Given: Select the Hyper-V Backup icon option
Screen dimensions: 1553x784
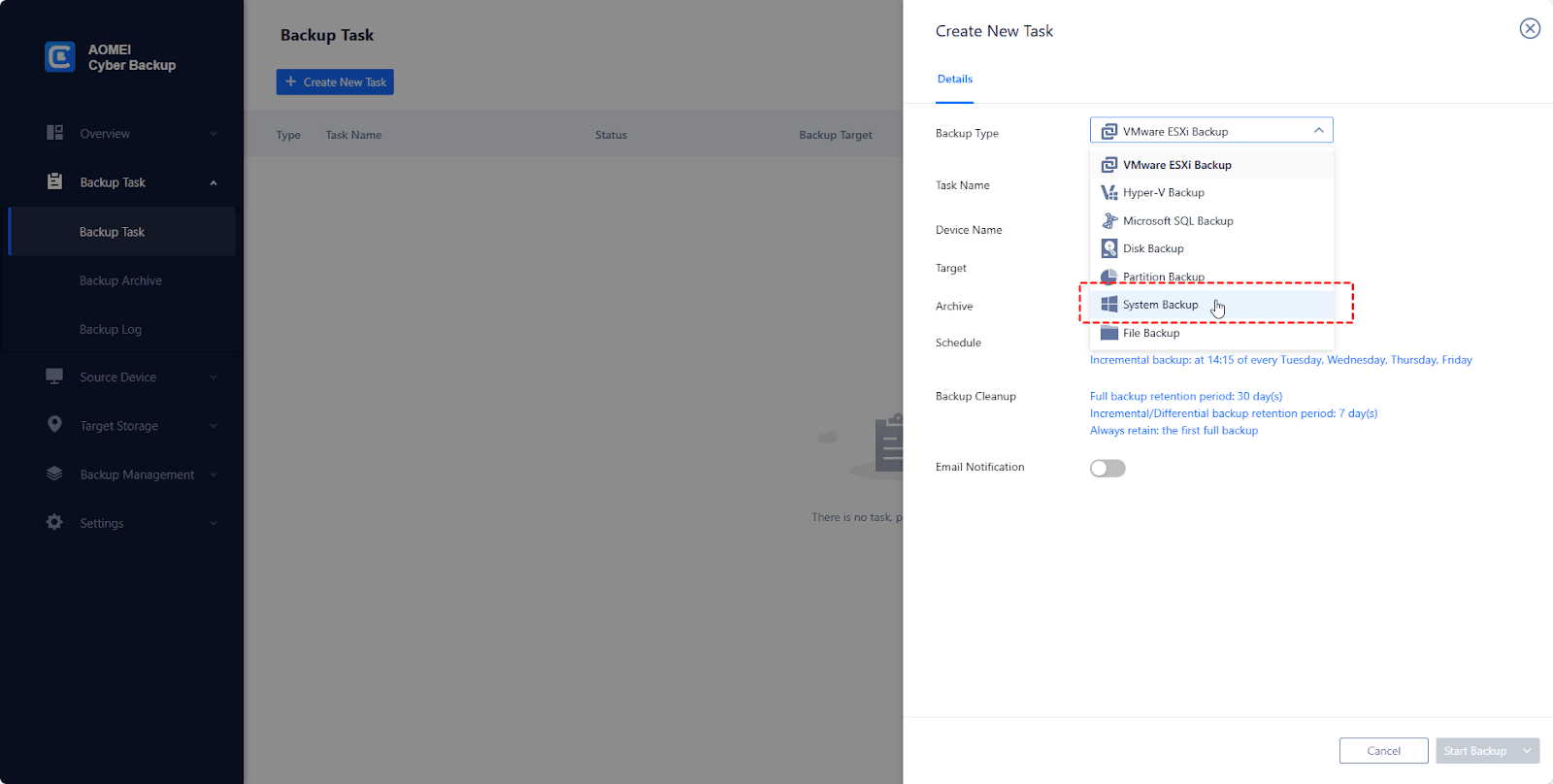Looking at the screenshot, I should 1109,192.
